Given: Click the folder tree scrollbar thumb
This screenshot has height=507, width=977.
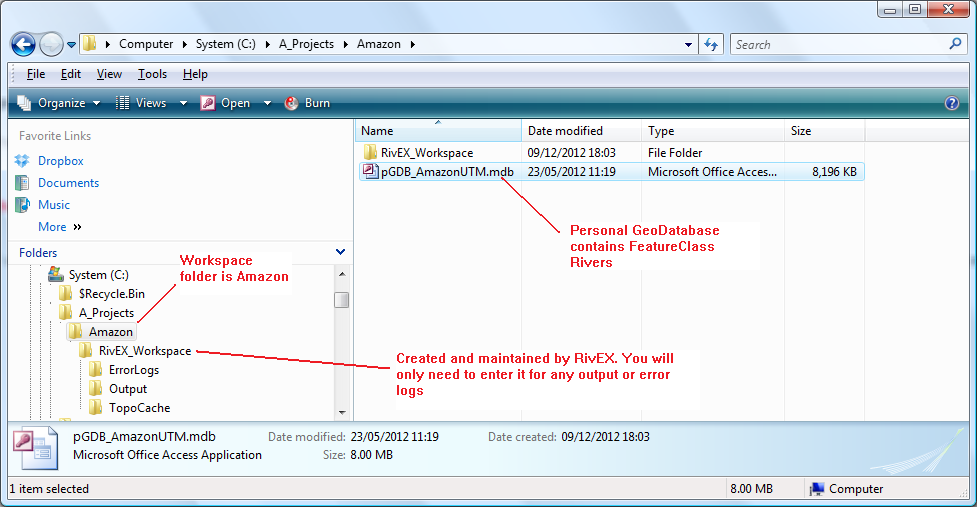Looking at the screenshot, I should 341,300.
